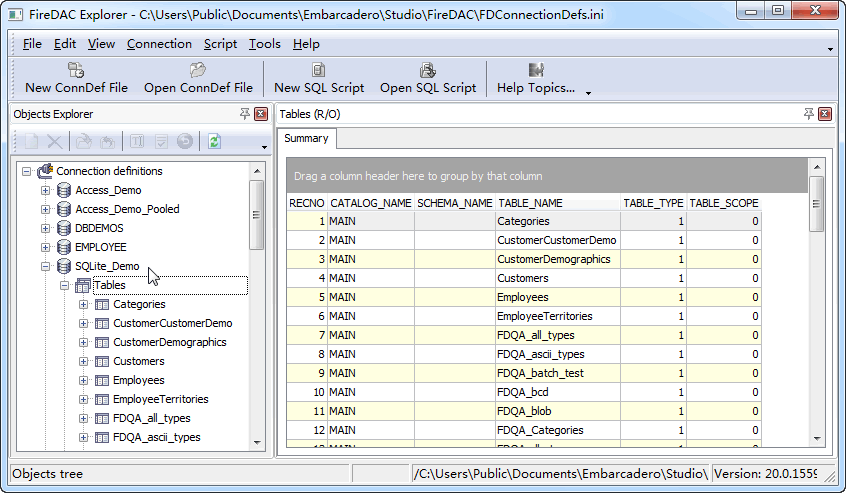Click the greyed rename text icon in Objects Explorer
This screenshot has height=493, width=846.
point(137,141)
